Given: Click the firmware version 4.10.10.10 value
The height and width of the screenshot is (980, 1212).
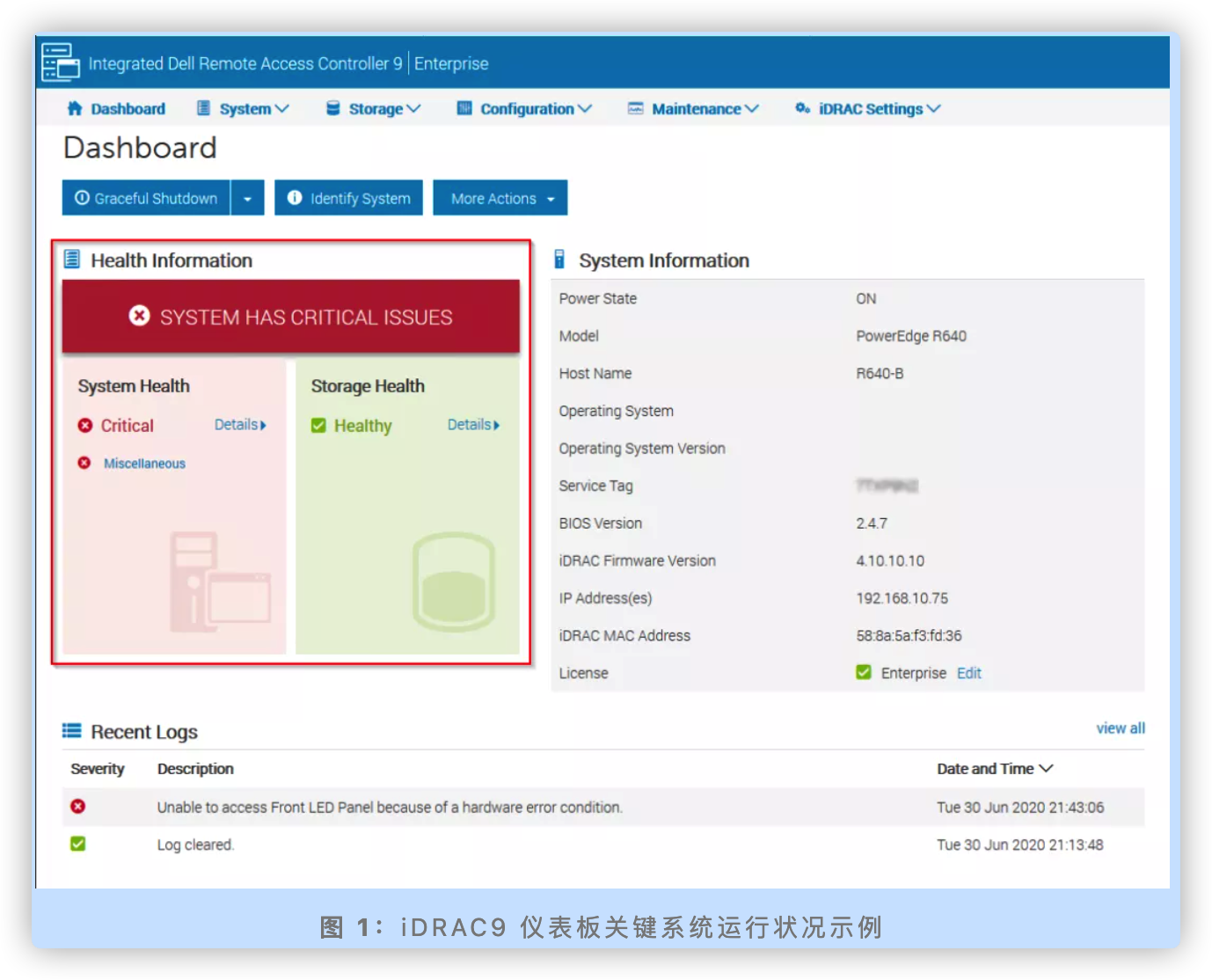Looking at the screenshot, I should click(890, 560).
